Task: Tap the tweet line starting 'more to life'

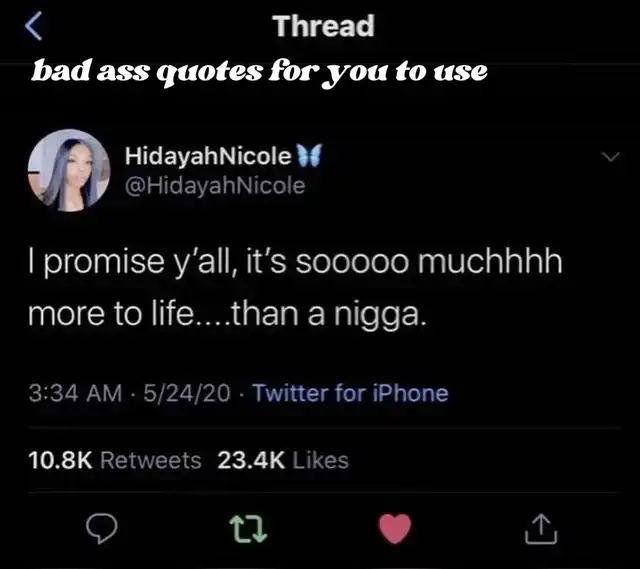Action: coord(227,313)
